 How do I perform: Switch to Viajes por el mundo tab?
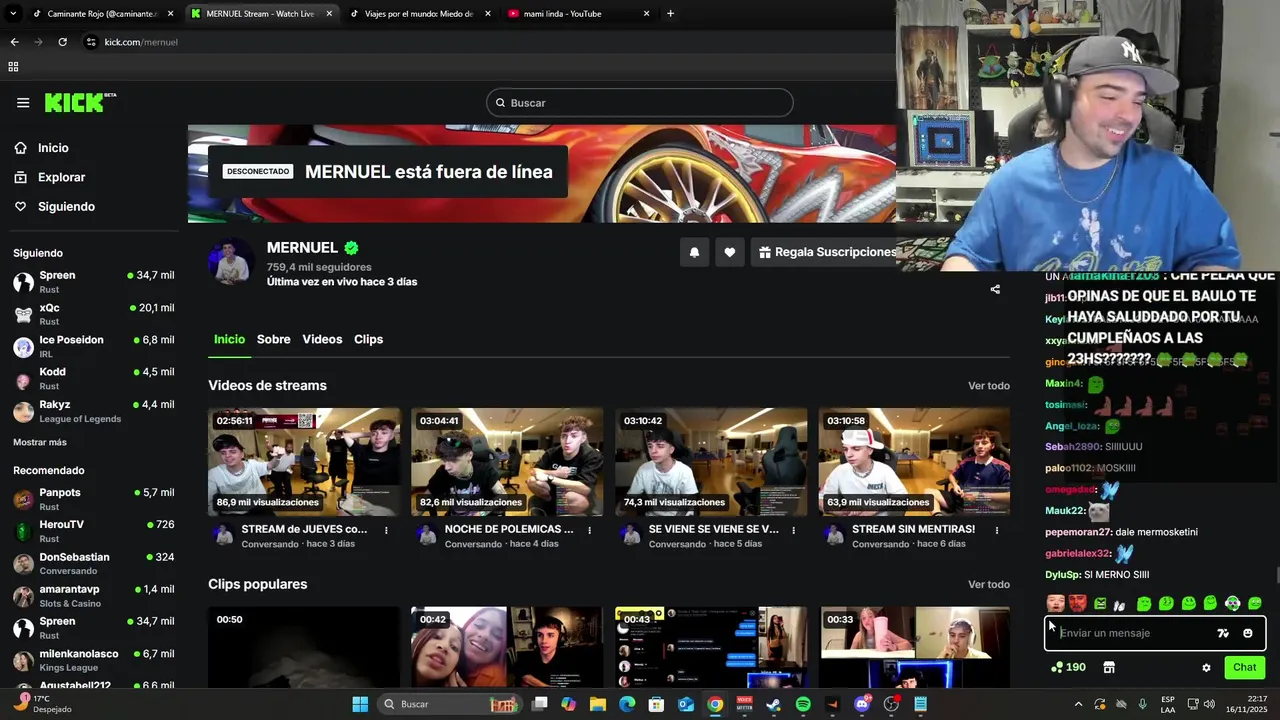[418, 14]
